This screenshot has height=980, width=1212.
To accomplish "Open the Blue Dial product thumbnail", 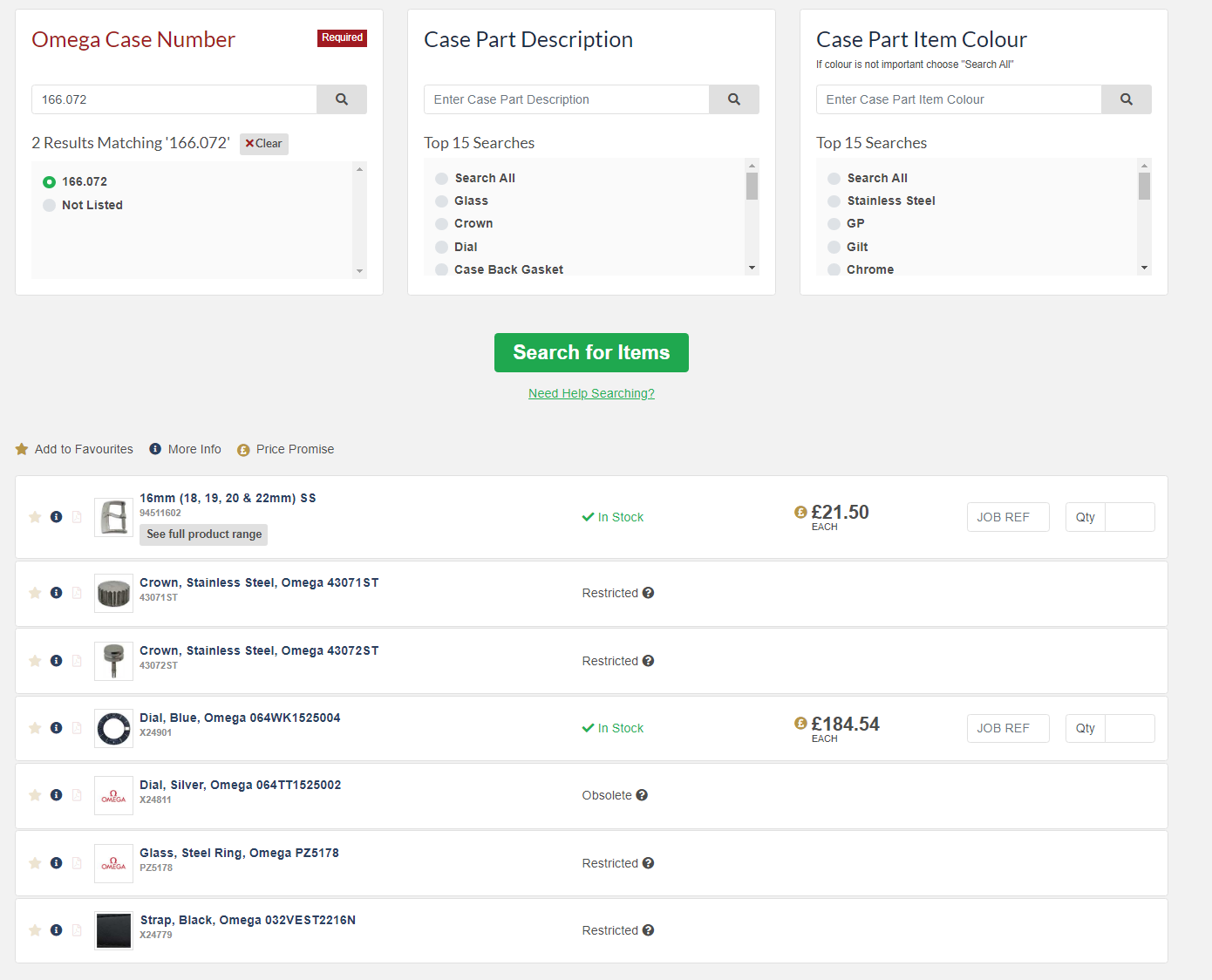I will point(113,728).
